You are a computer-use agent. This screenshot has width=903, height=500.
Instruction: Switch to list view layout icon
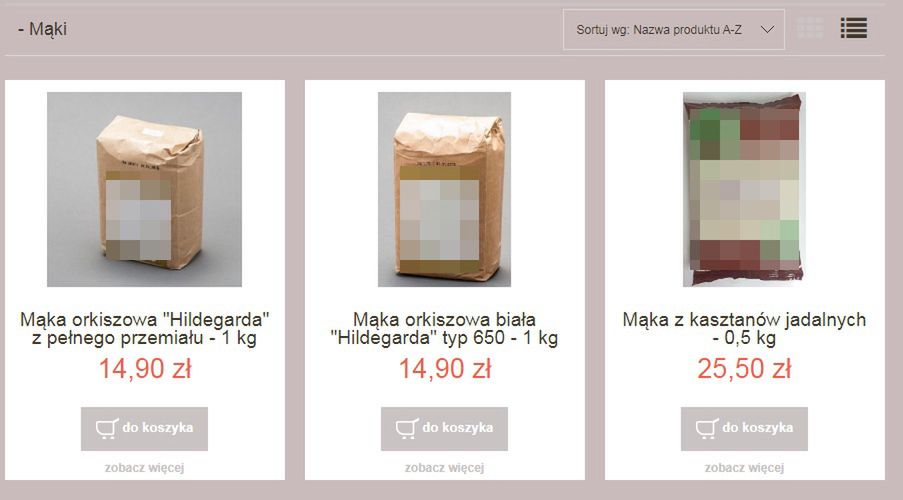pyautogui.click(x=853, y=28)
